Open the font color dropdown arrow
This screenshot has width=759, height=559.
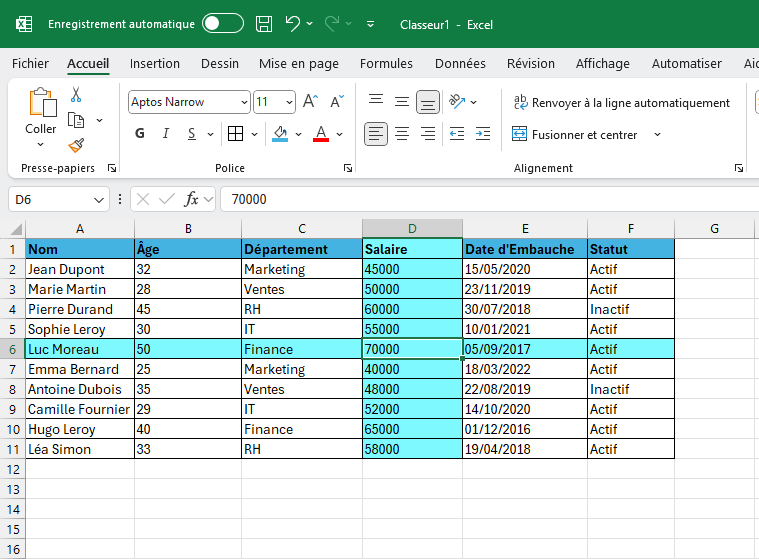[340, 134]
